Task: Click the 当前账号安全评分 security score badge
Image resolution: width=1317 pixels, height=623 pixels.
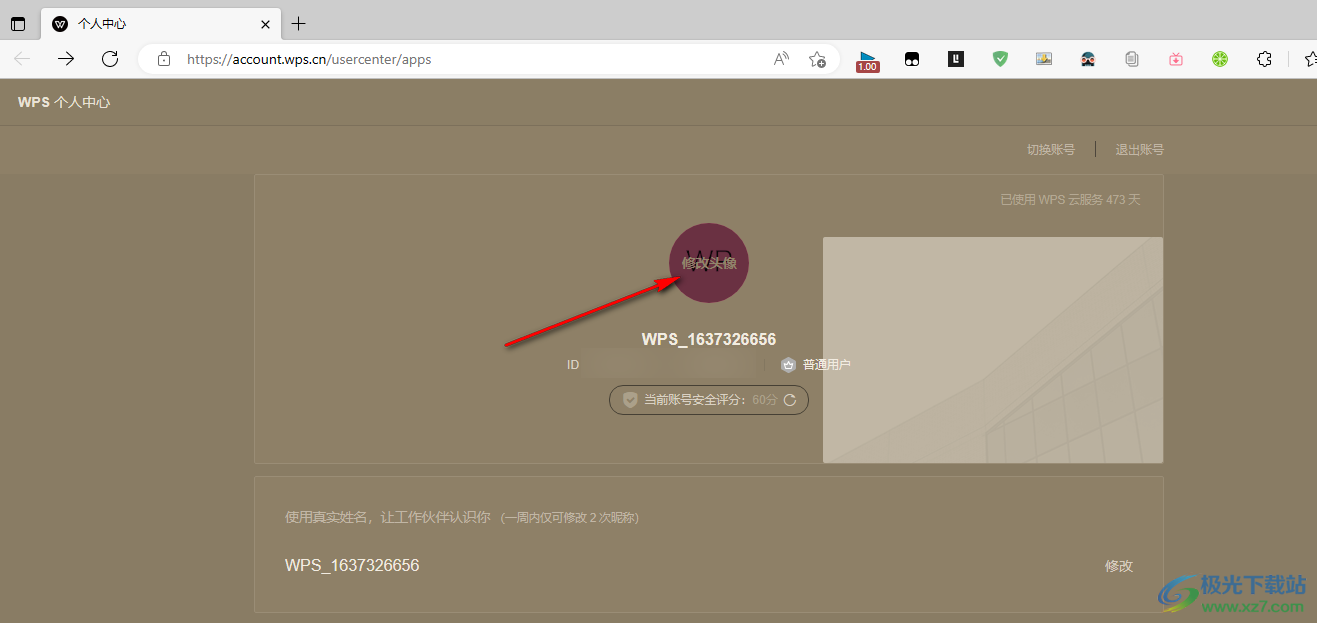Action: pyautogui.click(x=700, y=400)
